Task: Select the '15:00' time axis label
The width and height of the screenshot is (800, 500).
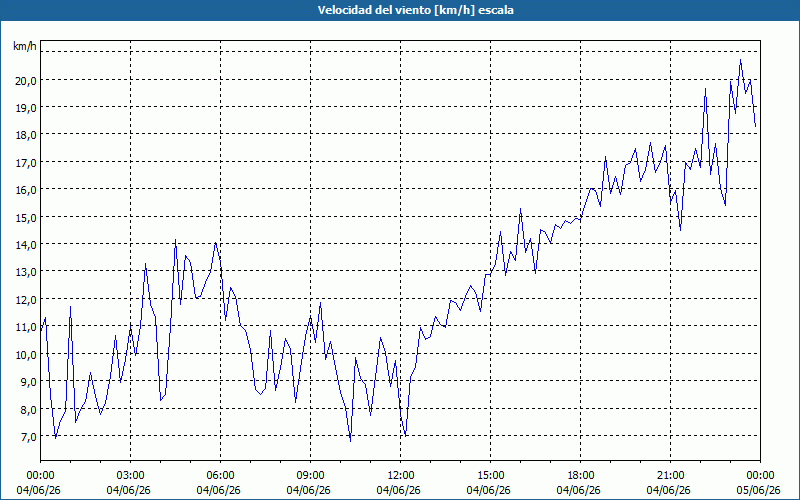Action: [x=490, y=476]
